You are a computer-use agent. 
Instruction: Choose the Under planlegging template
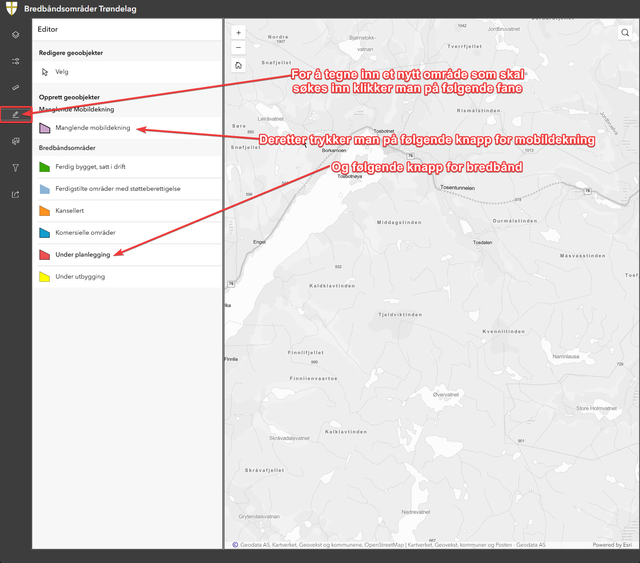pos(127,255)
